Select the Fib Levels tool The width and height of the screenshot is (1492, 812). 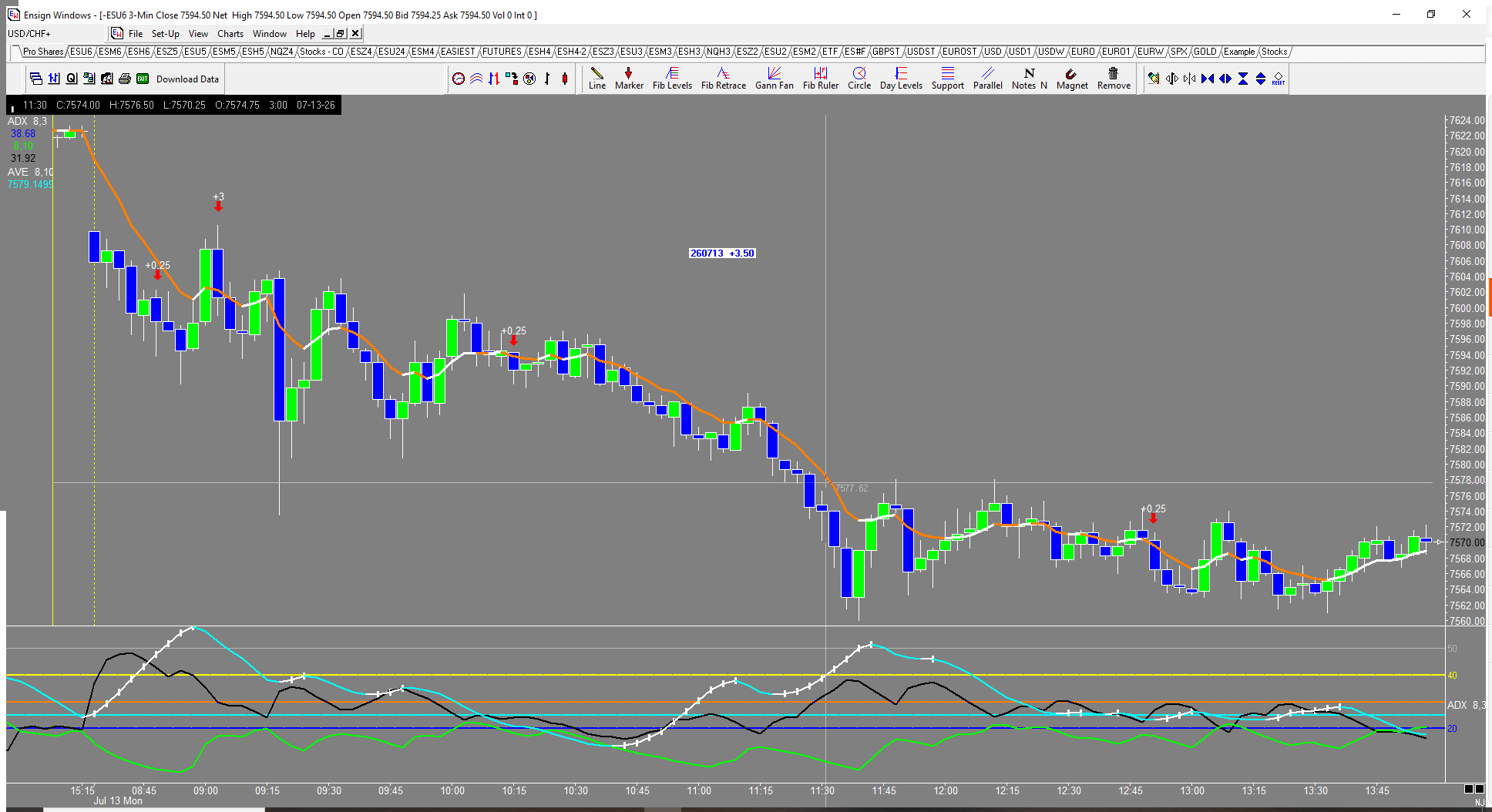[672, 79]
